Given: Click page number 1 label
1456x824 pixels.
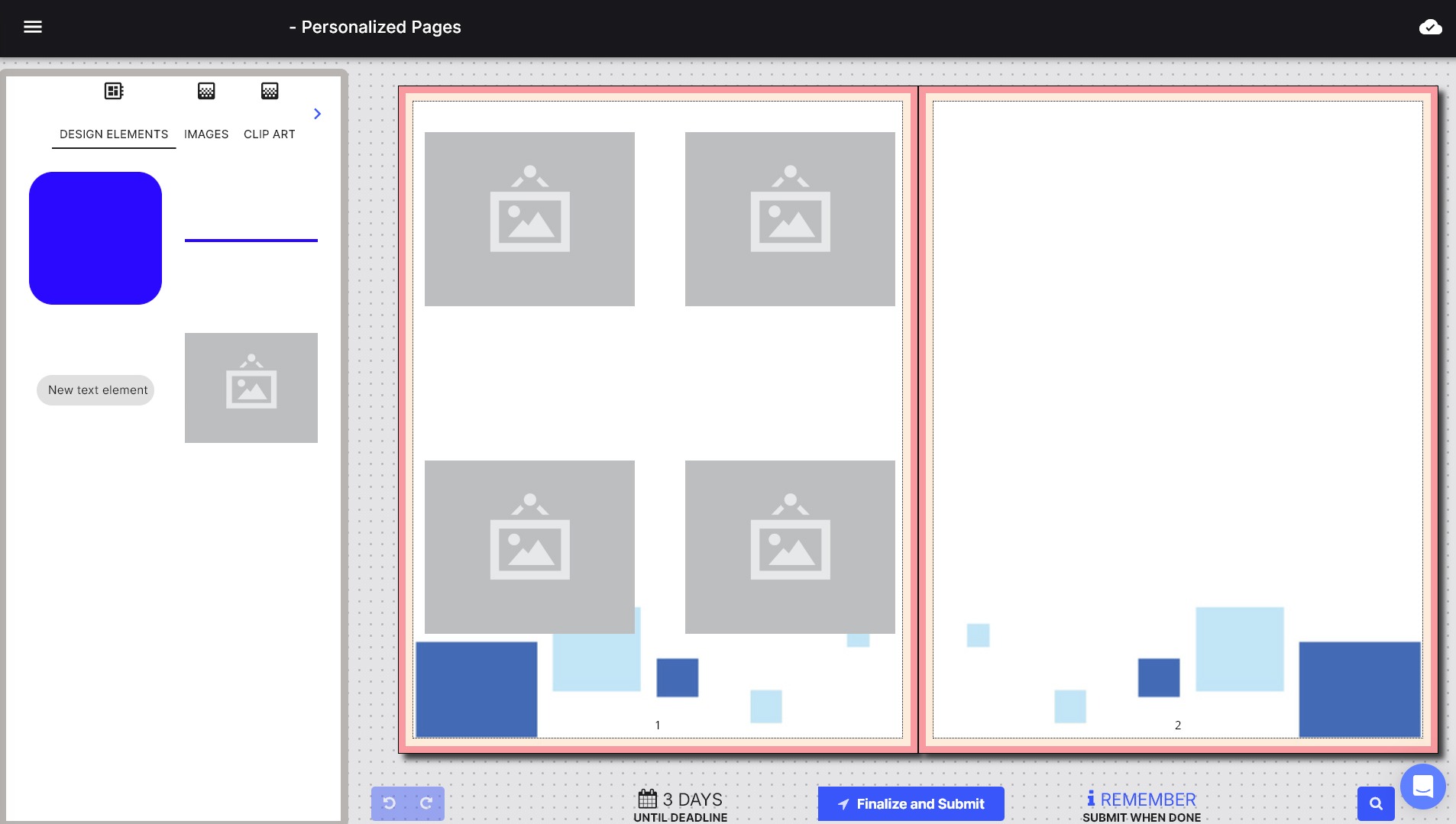Looking at the screenshot, I should point(658,725).
